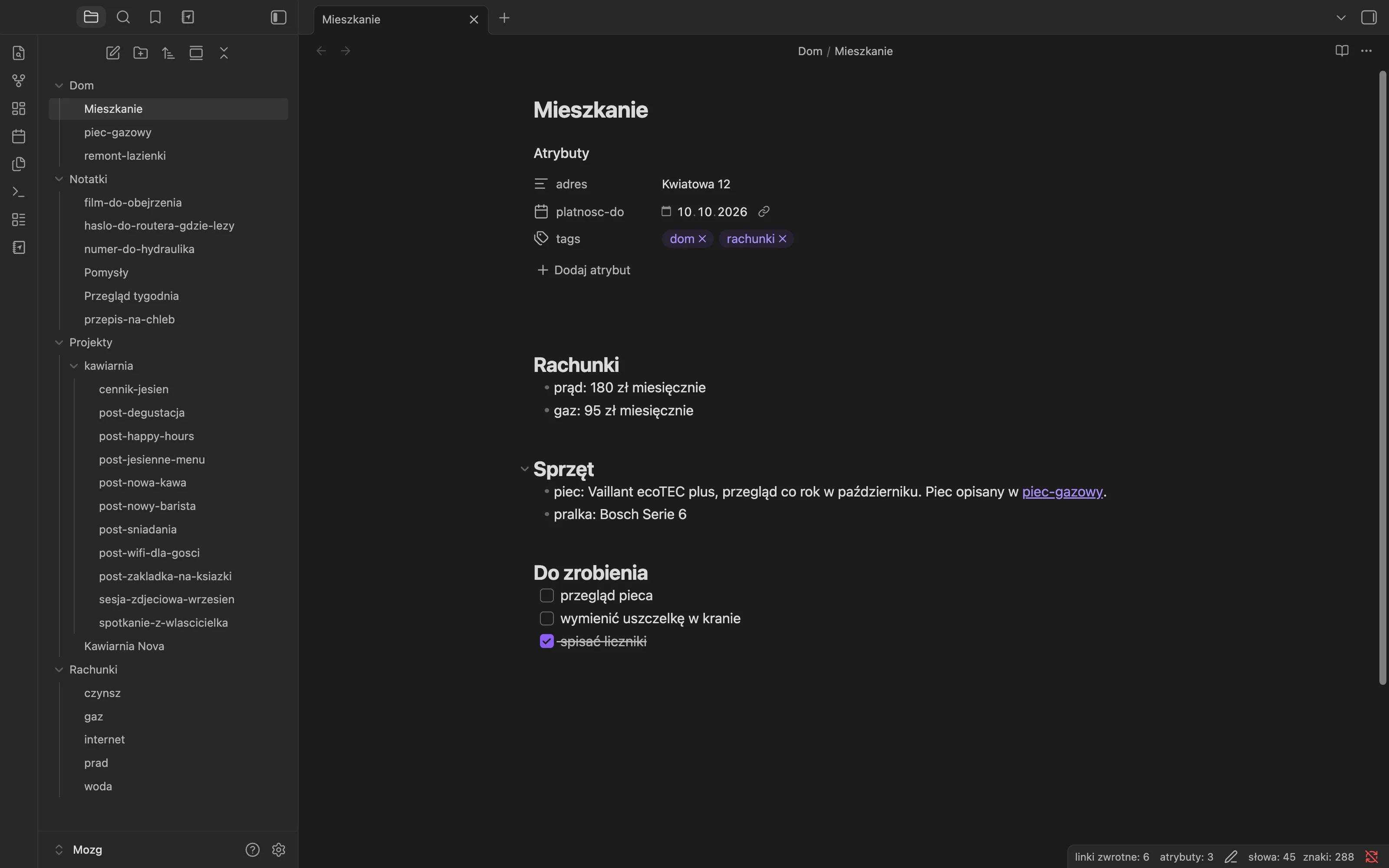The image size is (1389, 868).
Task: Remove the 'dom' tag
Action: (702, 239)
